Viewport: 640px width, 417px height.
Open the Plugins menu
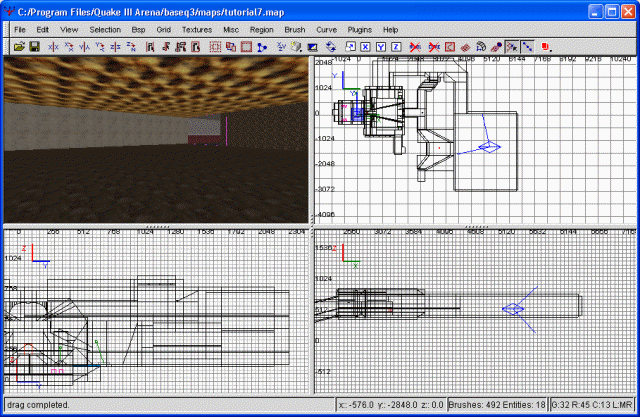click(360, 30)
